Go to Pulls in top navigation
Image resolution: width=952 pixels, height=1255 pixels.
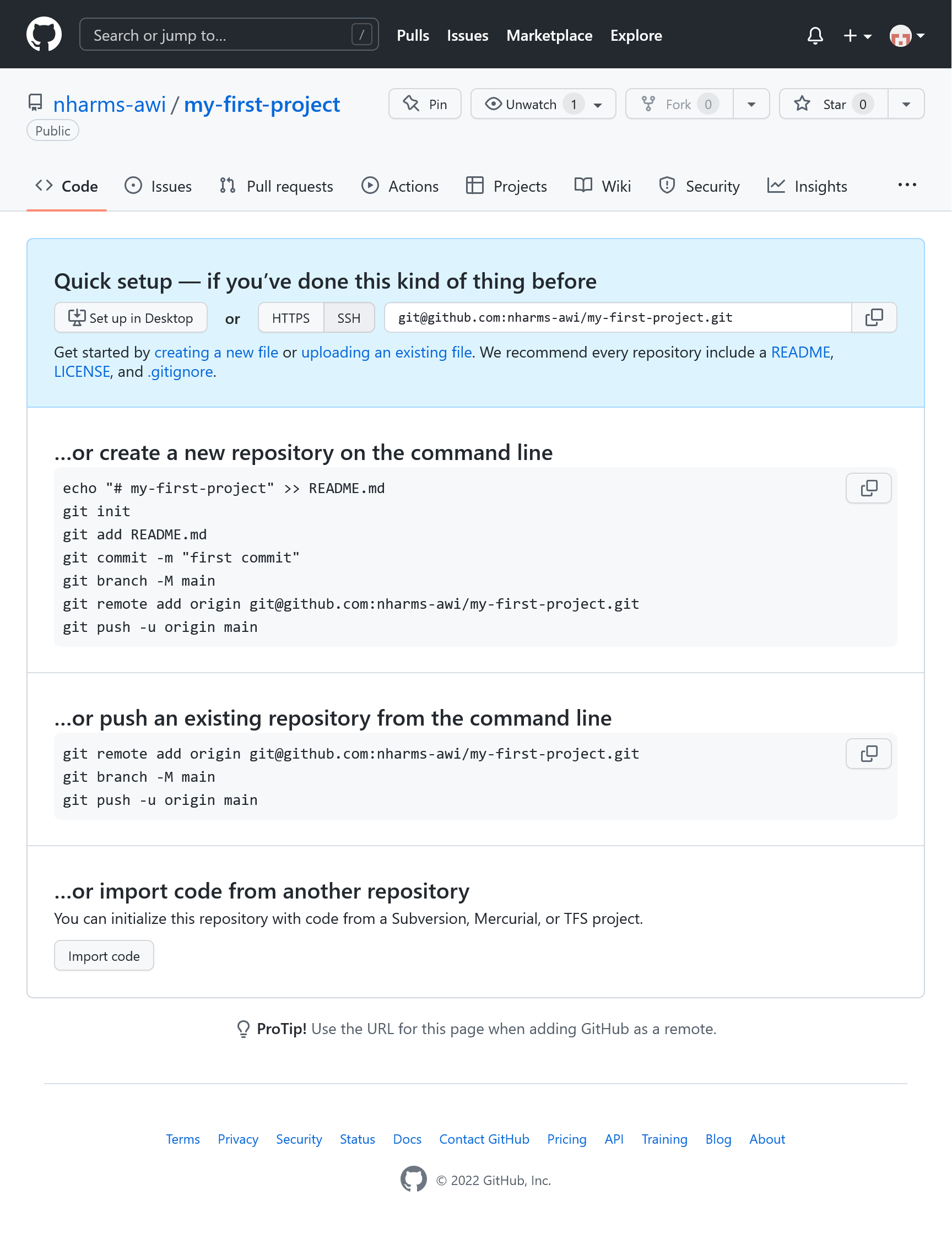click(x=413, y=35)
